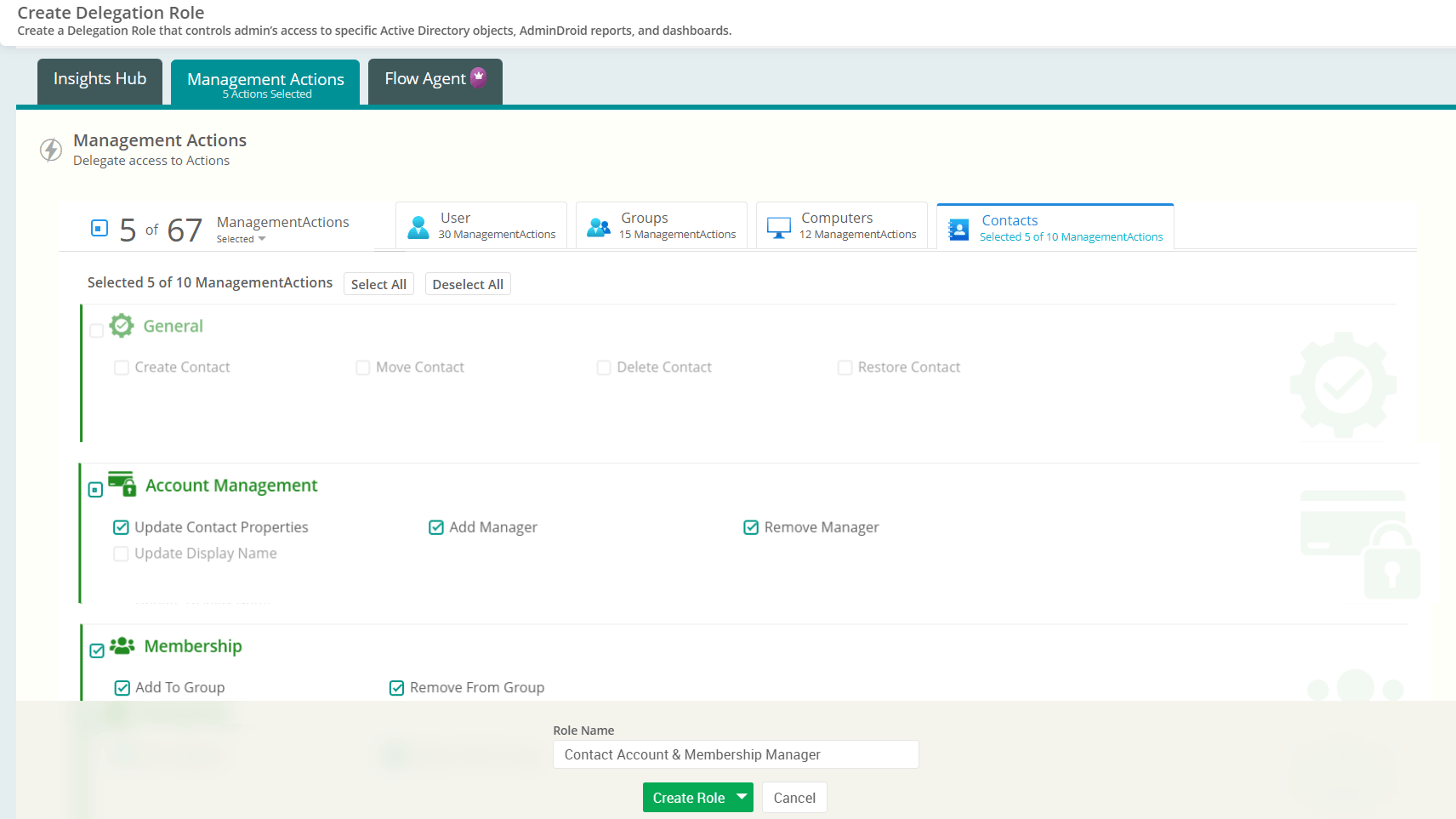1456x819 pixels.
Task: Uncheck the Add To Group checkbox
Action: coord(122,688)
